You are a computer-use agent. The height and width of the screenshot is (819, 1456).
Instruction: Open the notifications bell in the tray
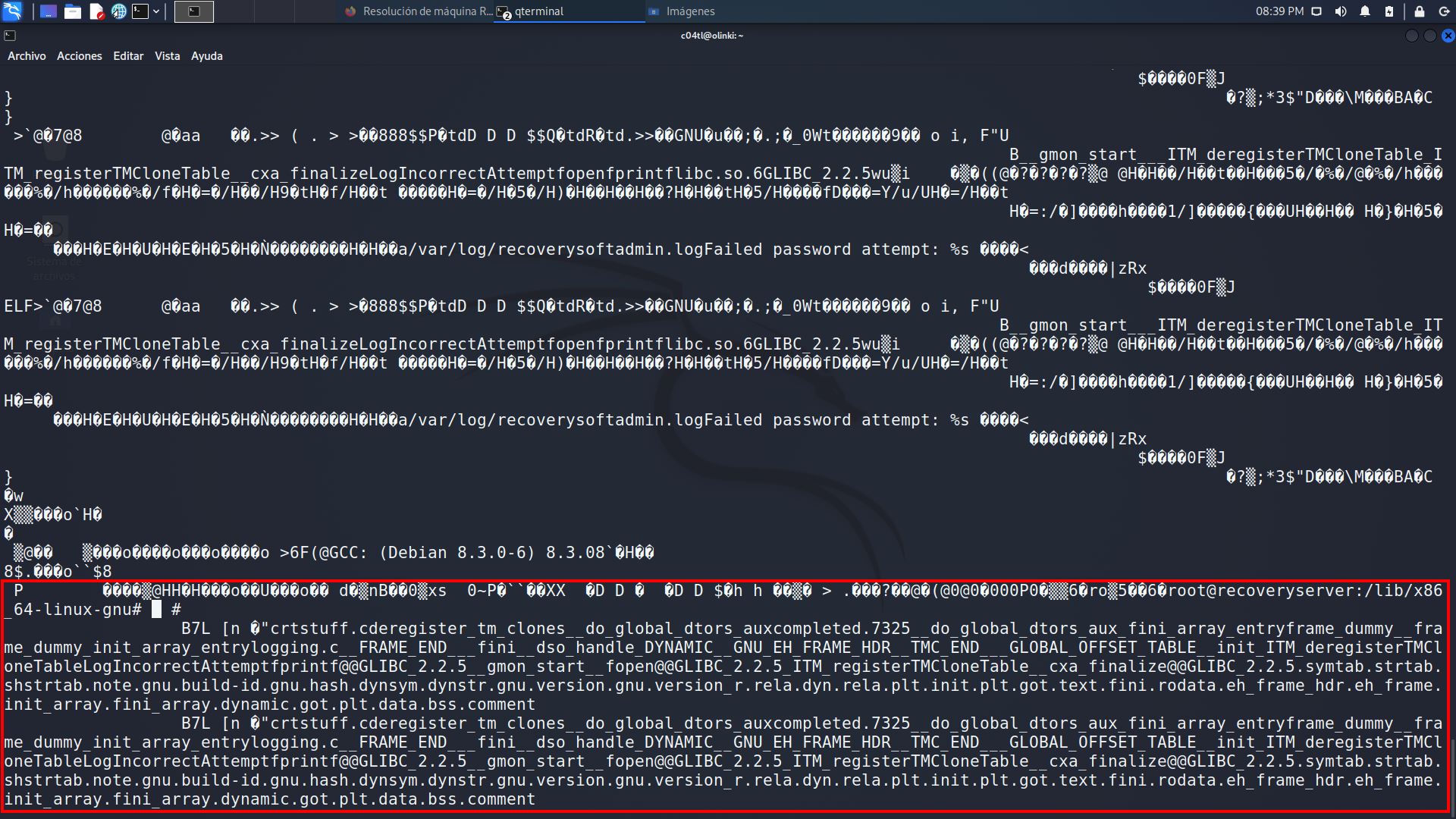[1365, 11]
